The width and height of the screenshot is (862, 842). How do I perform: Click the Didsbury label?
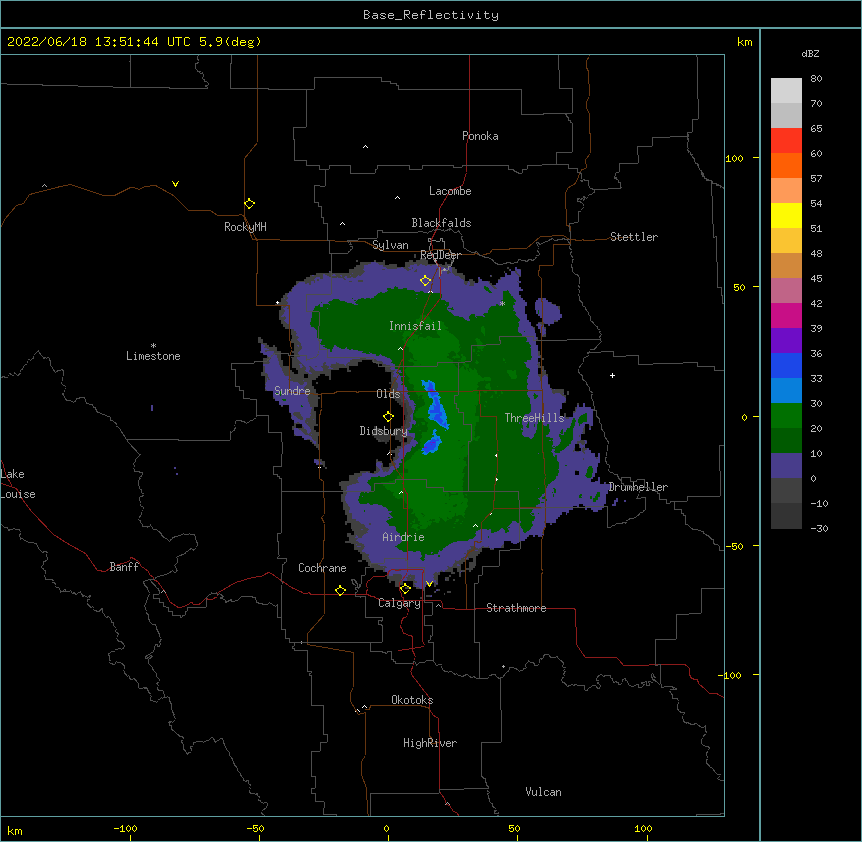383,431
